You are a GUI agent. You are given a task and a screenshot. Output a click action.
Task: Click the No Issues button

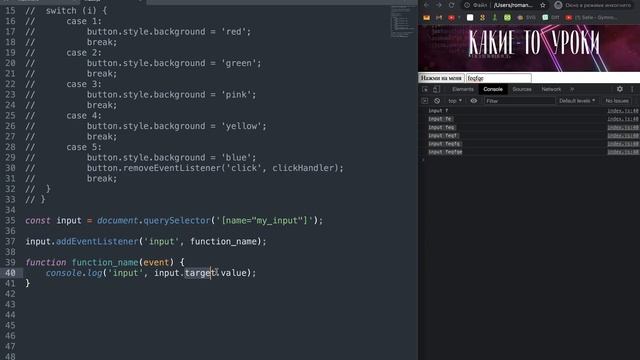[x=617, y=100]
